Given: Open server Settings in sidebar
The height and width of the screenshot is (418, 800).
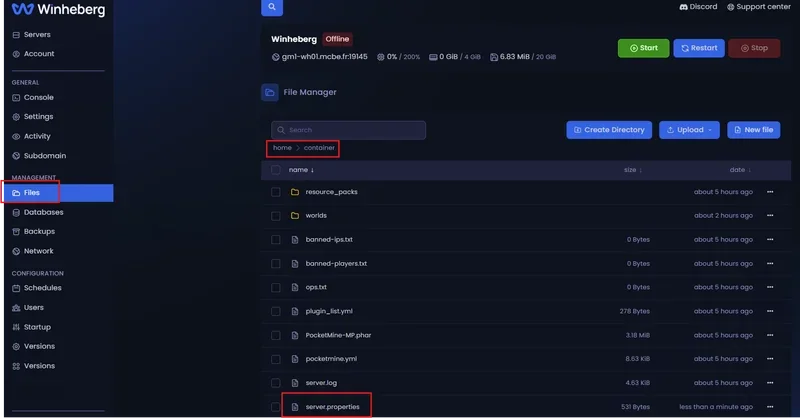Looking at the screenshot, I should pos(33,117).
